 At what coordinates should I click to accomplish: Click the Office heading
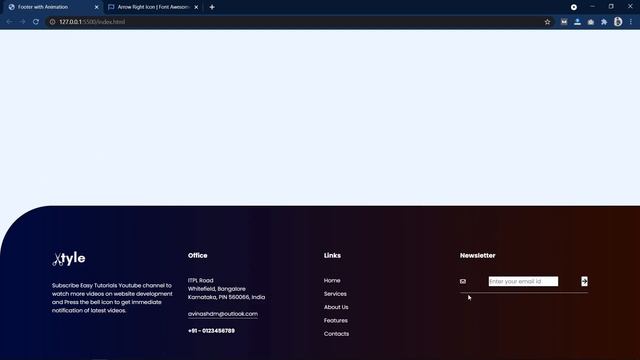(x=198, y=256)
